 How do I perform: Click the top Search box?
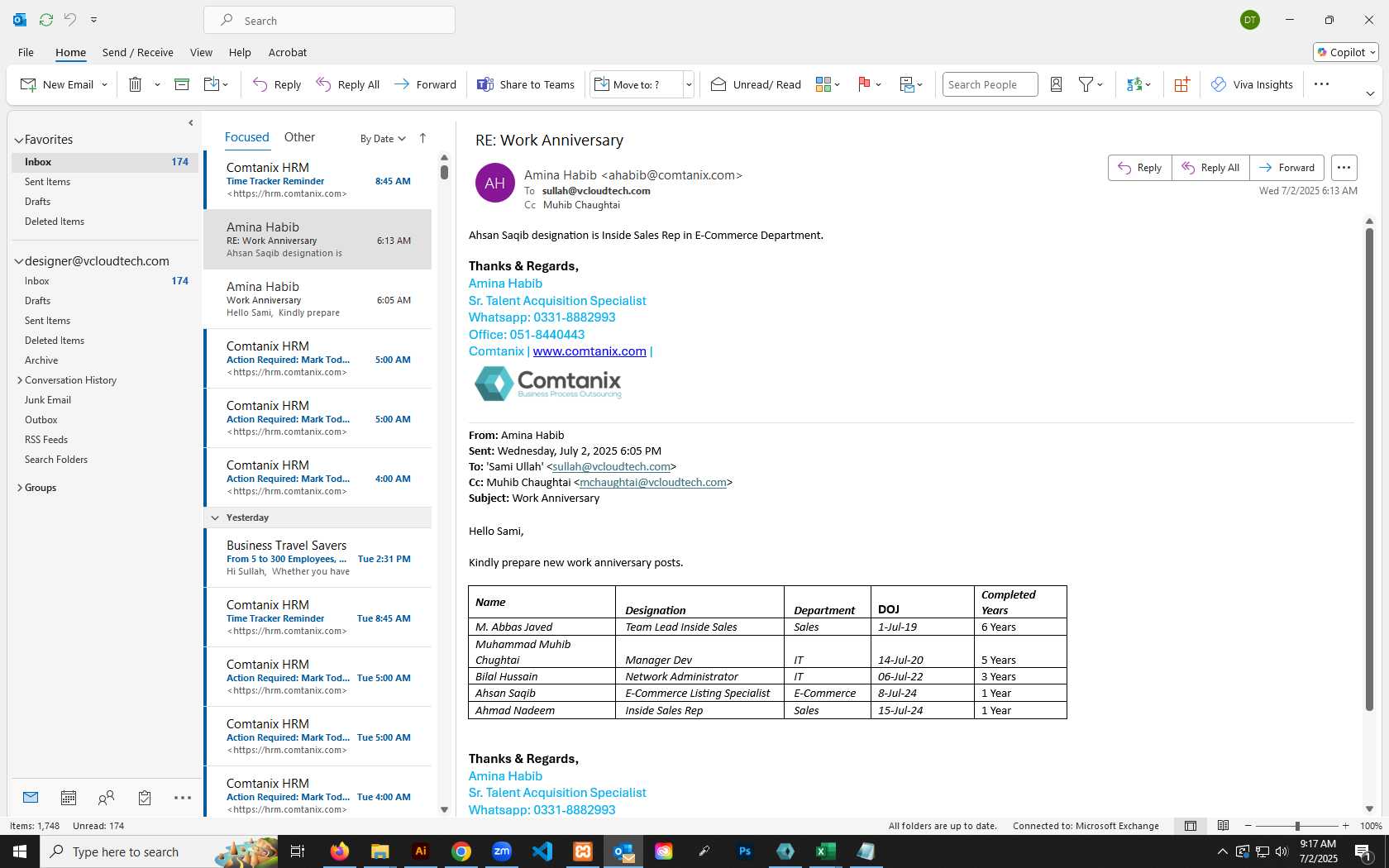point(329,20)
